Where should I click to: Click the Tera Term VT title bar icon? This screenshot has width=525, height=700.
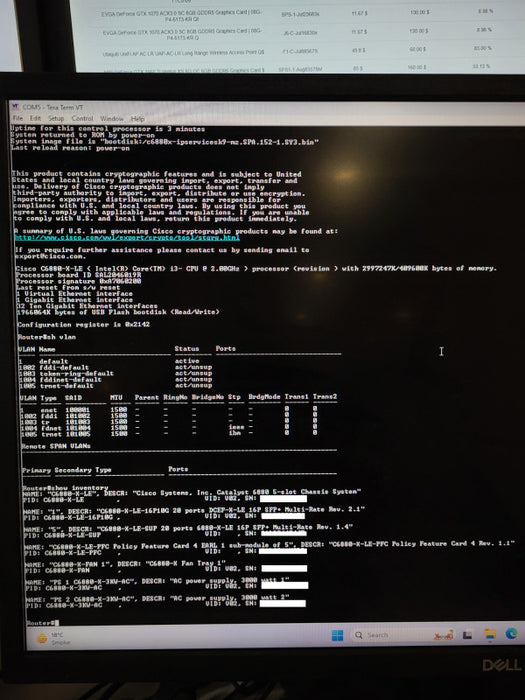16,107
